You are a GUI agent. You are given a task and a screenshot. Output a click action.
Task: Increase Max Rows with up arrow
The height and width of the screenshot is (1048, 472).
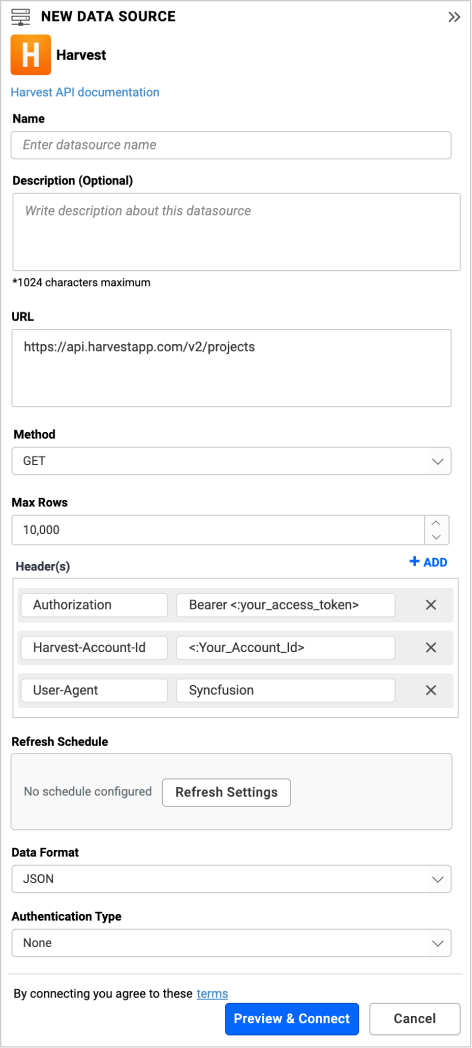click(x=437, y=523)
